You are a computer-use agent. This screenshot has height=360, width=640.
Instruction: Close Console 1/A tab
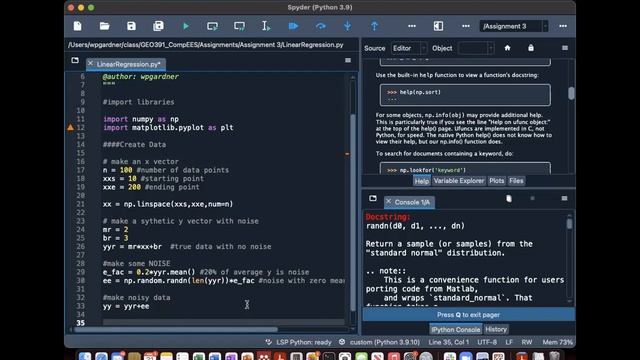click(x=388, y=201)
